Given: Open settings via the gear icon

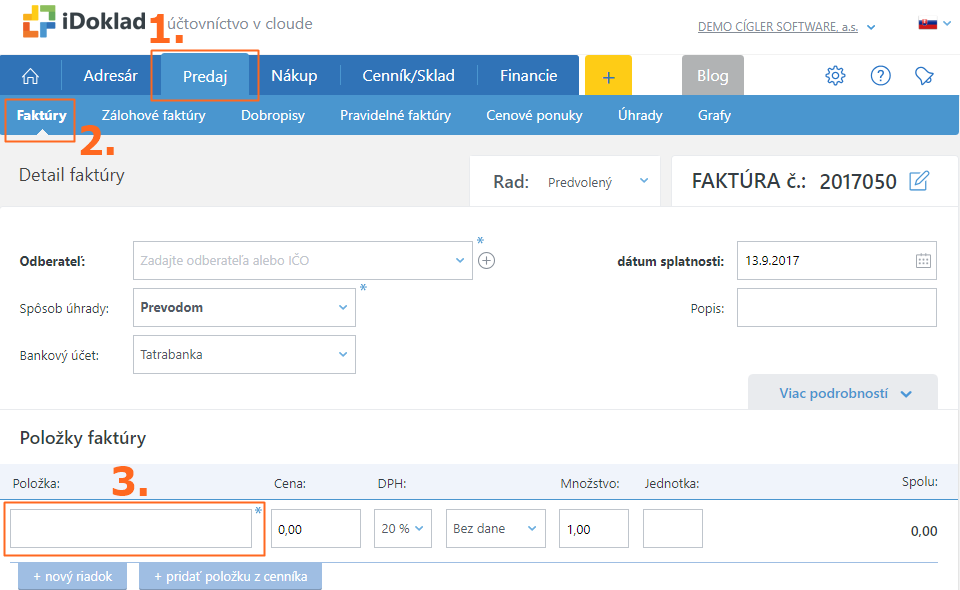Looking at the screenshot, I should pyautogui.click(x=835, y=76).
